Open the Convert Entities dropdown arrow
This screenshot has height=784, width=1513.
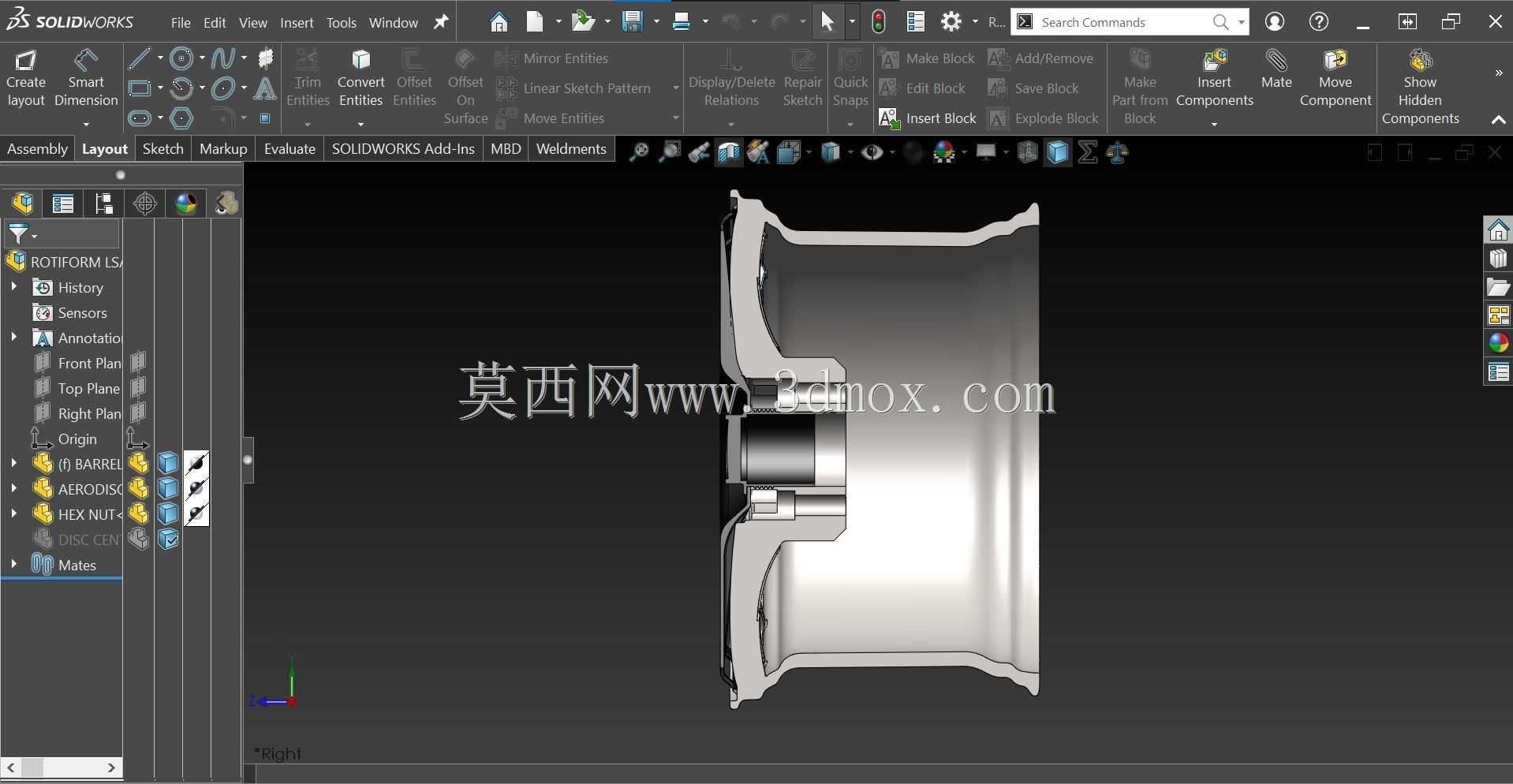click(x=361, y=124)
